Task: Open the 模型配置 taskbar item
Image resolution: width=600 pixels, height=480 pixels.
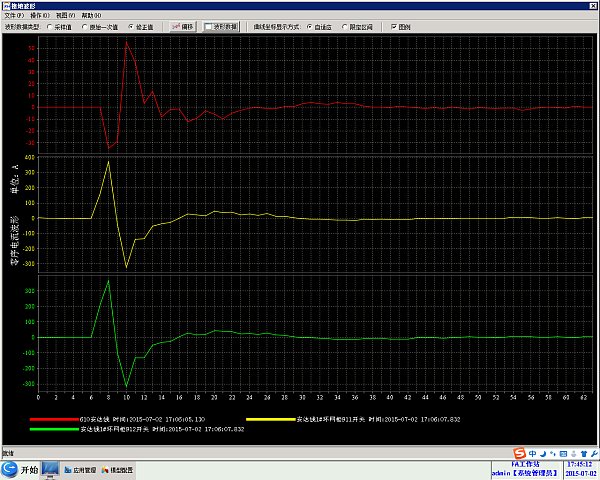Action: pos(117,470)
